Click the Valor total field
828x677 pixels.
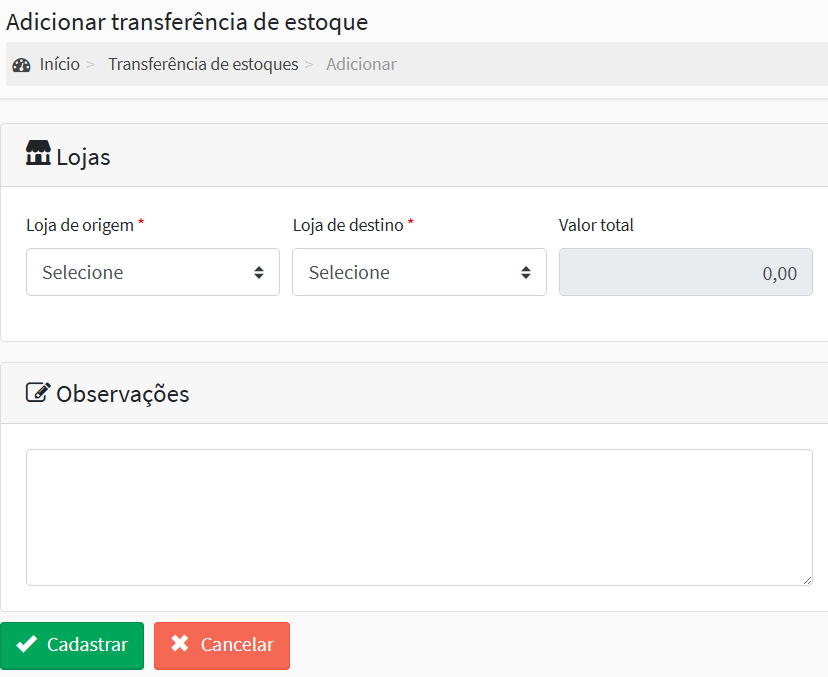coord(685,272)
